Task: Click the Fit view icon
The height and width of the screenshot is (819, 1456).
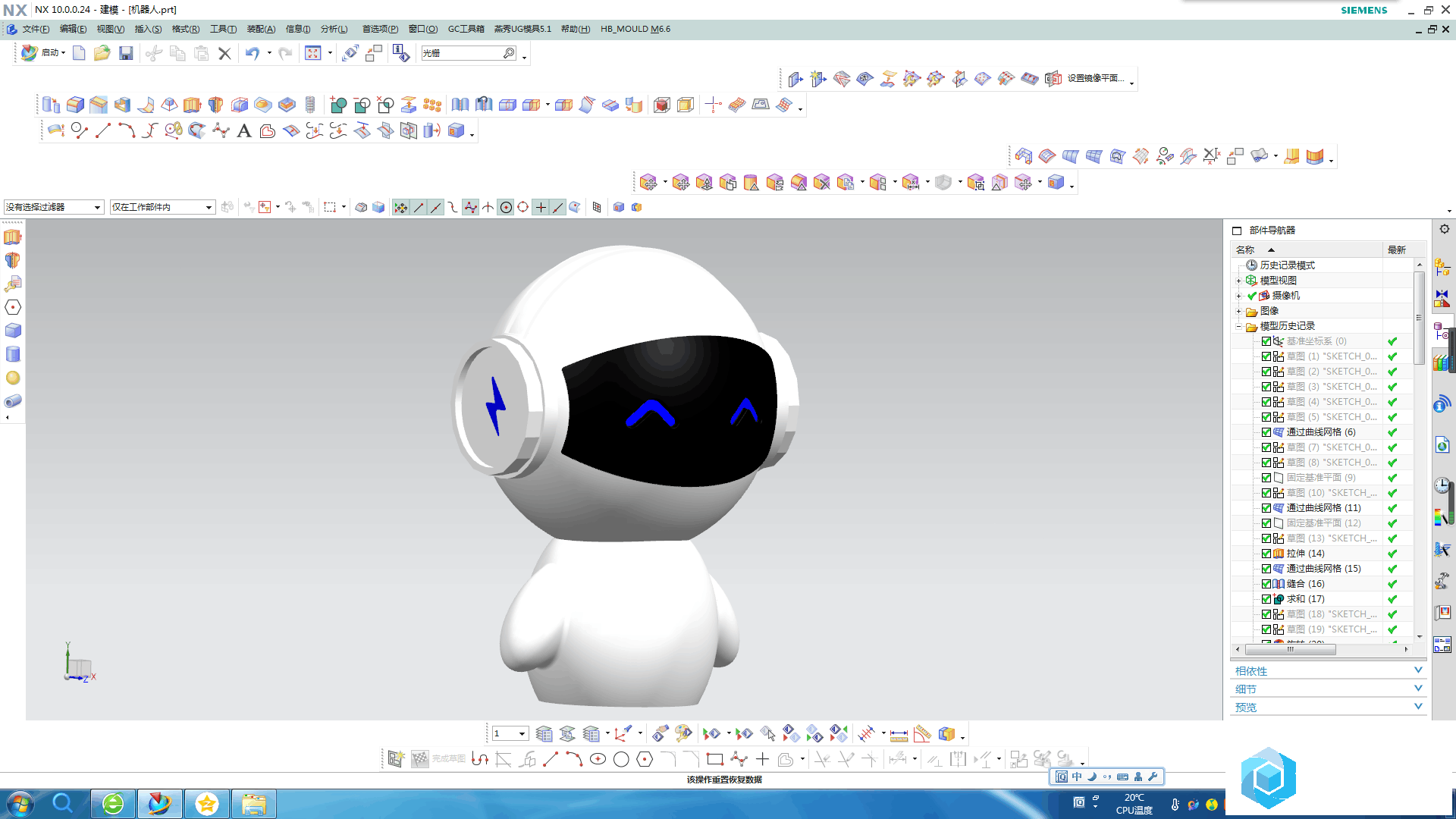Action: tap(312, 53)
